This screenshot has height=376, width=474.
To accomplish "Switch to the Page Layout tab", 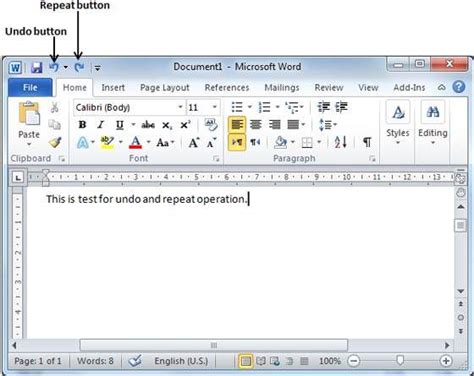I will (x=165, y=87).
